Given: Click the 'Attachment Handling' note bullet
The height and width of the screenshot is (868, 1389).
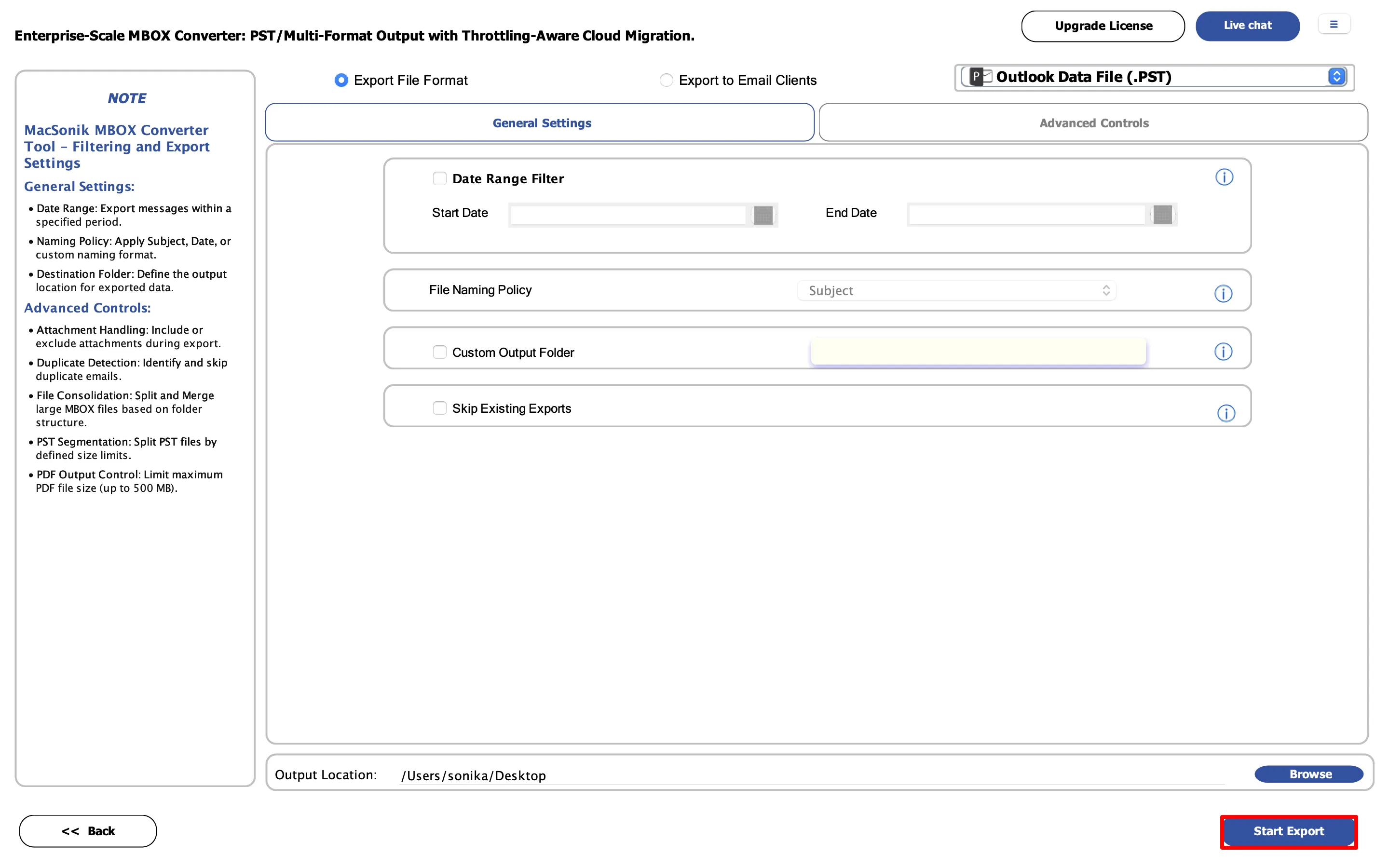Looking at the screenshot, I should coord(124,337).
